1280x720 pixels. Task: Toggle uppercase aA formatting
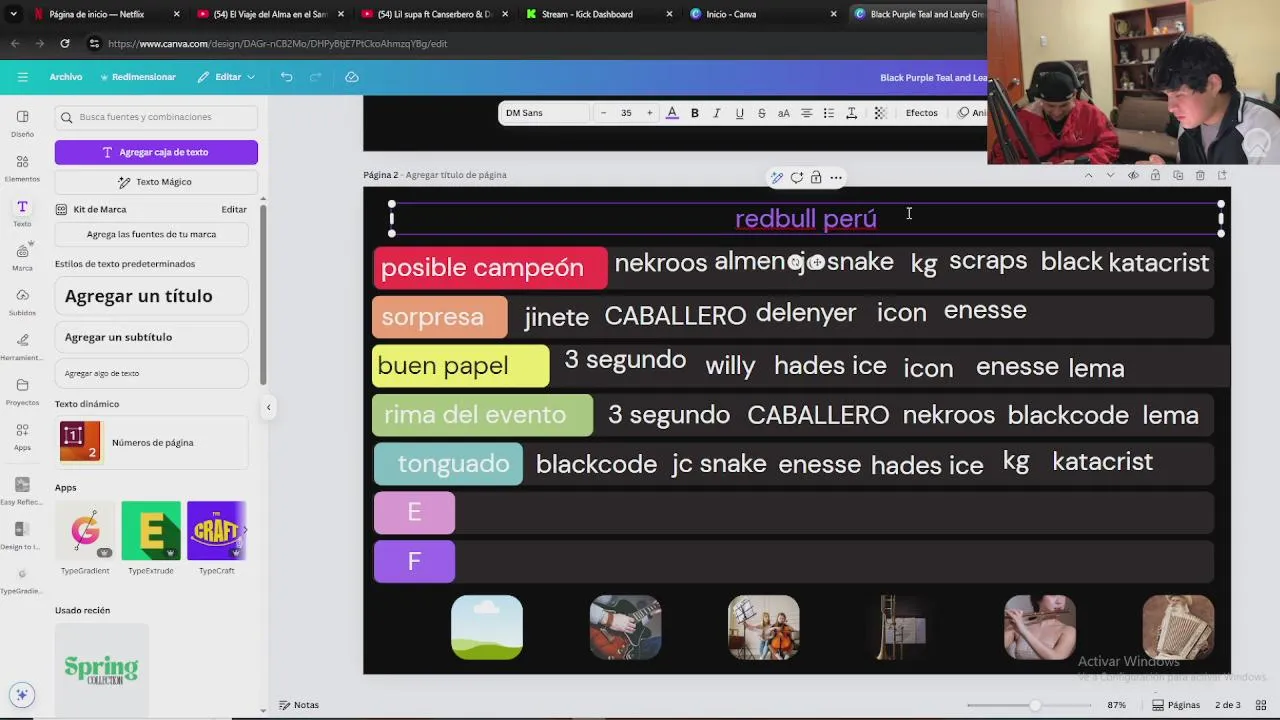(784, 113)
